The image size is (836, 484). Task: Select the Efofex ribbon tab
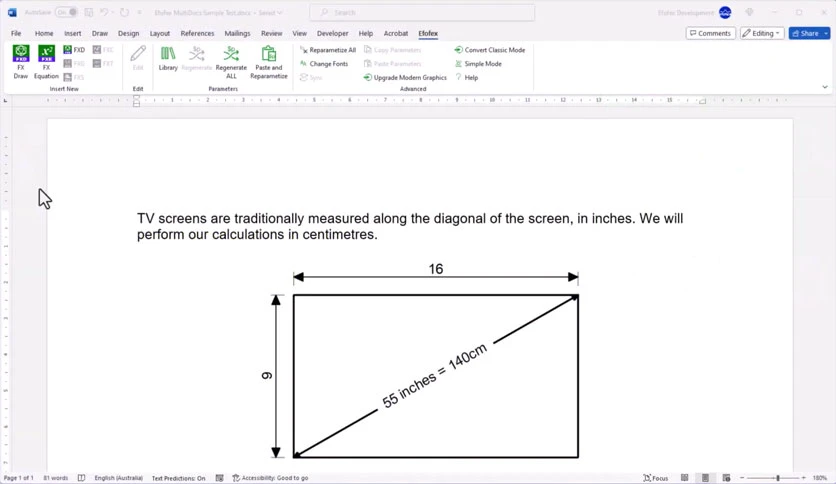coord(428,33)
